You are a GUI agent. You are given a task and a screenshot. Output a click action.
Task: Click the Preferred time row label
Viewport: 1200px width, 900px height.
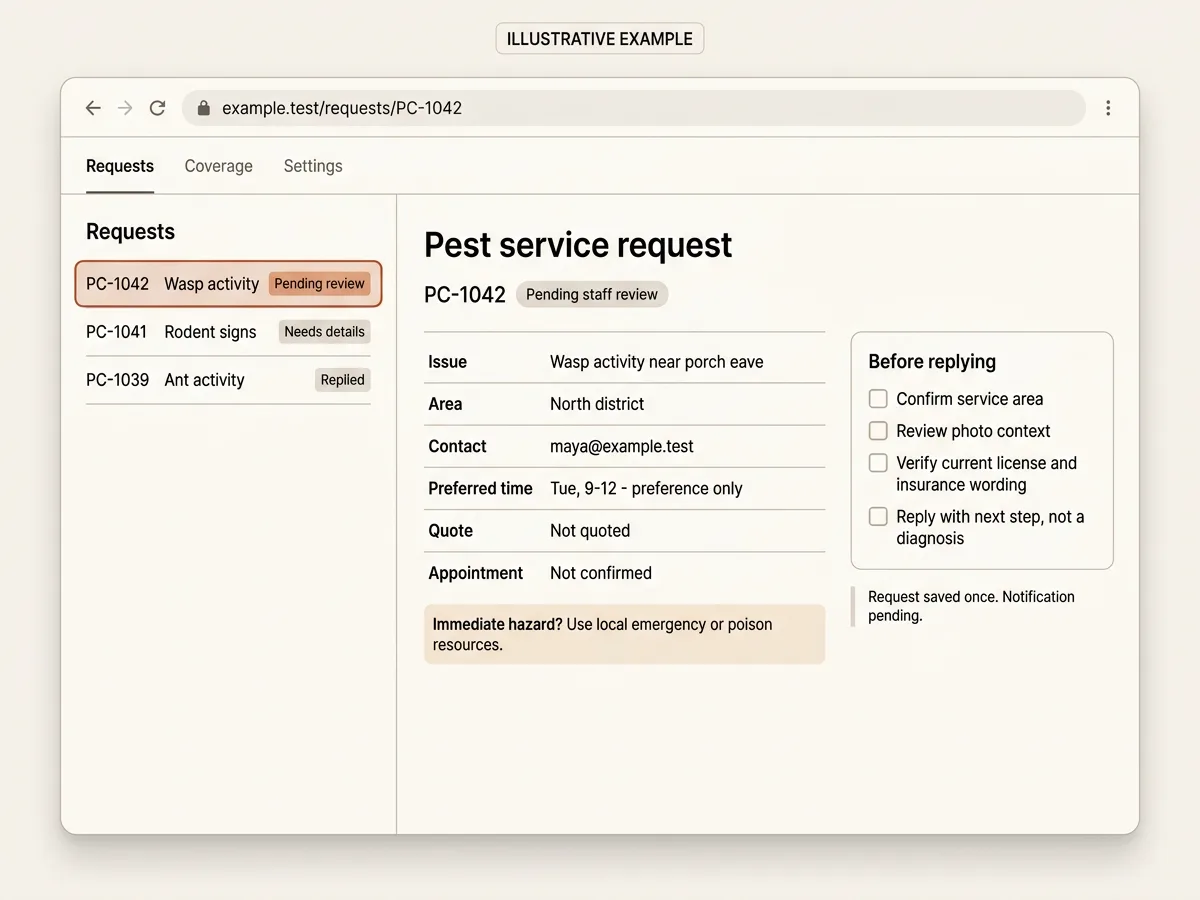(480, 489)
